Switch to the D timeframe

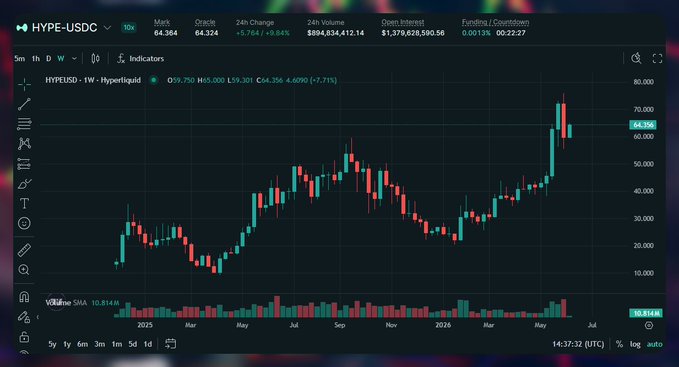click(x=48, y=58)
